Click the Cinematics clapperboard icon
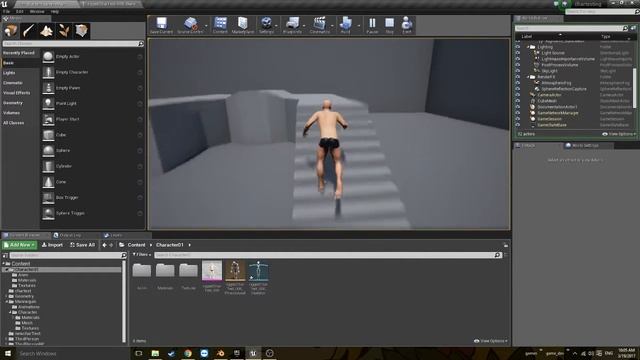The image size is (640, 360). pos(319,25)
